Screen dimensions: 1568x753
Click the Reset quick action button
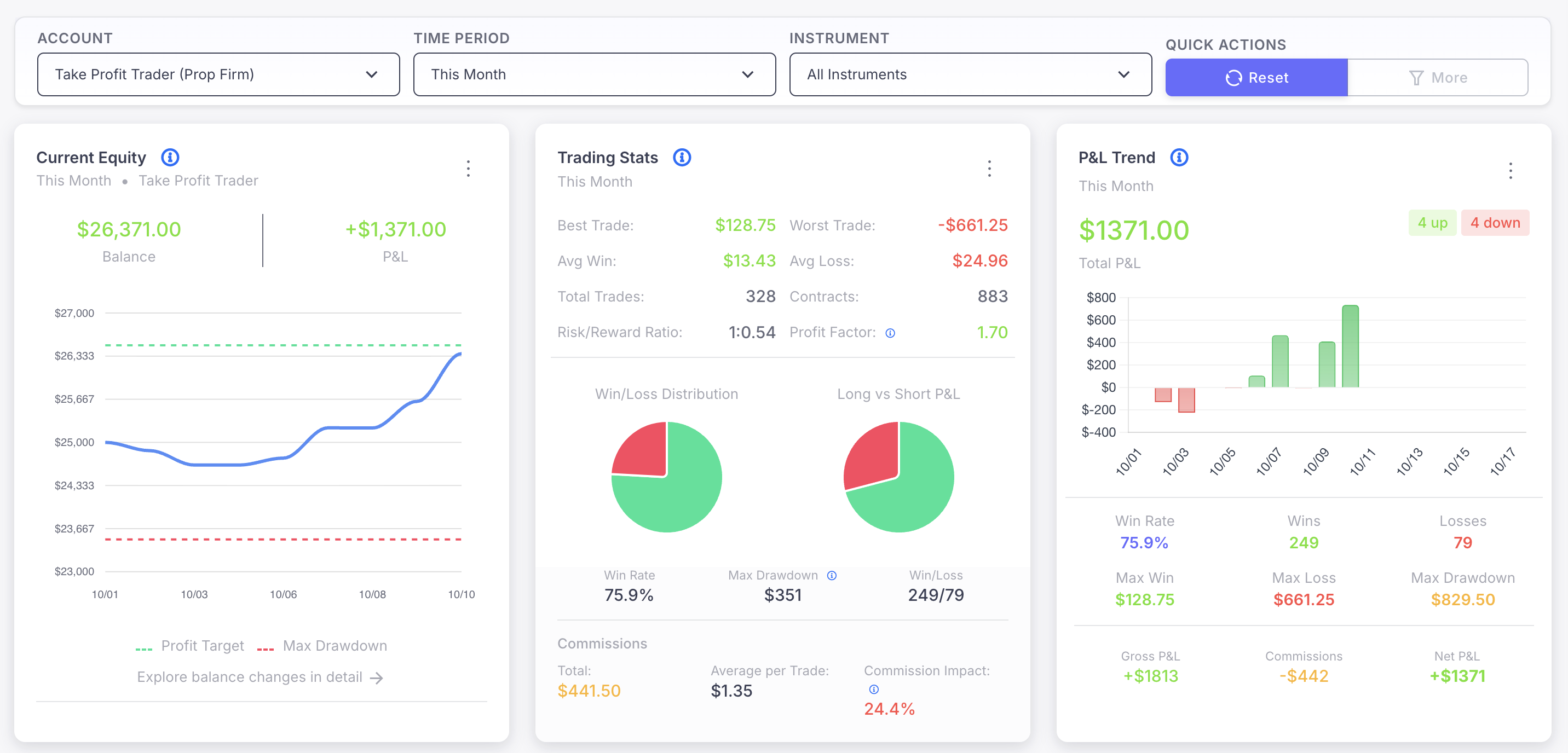(1256, 77)
